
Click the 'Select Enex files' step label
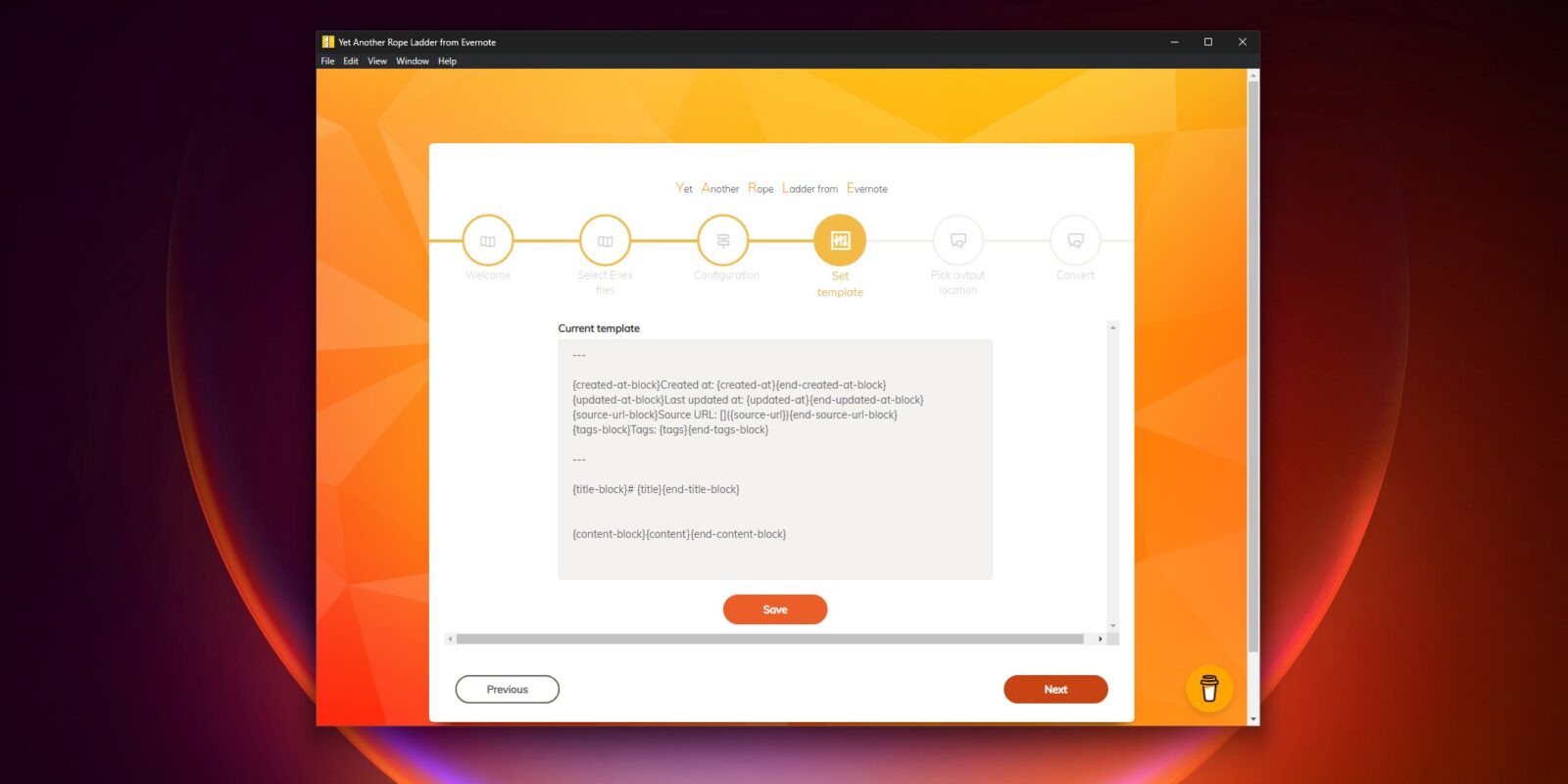point(606,282)
